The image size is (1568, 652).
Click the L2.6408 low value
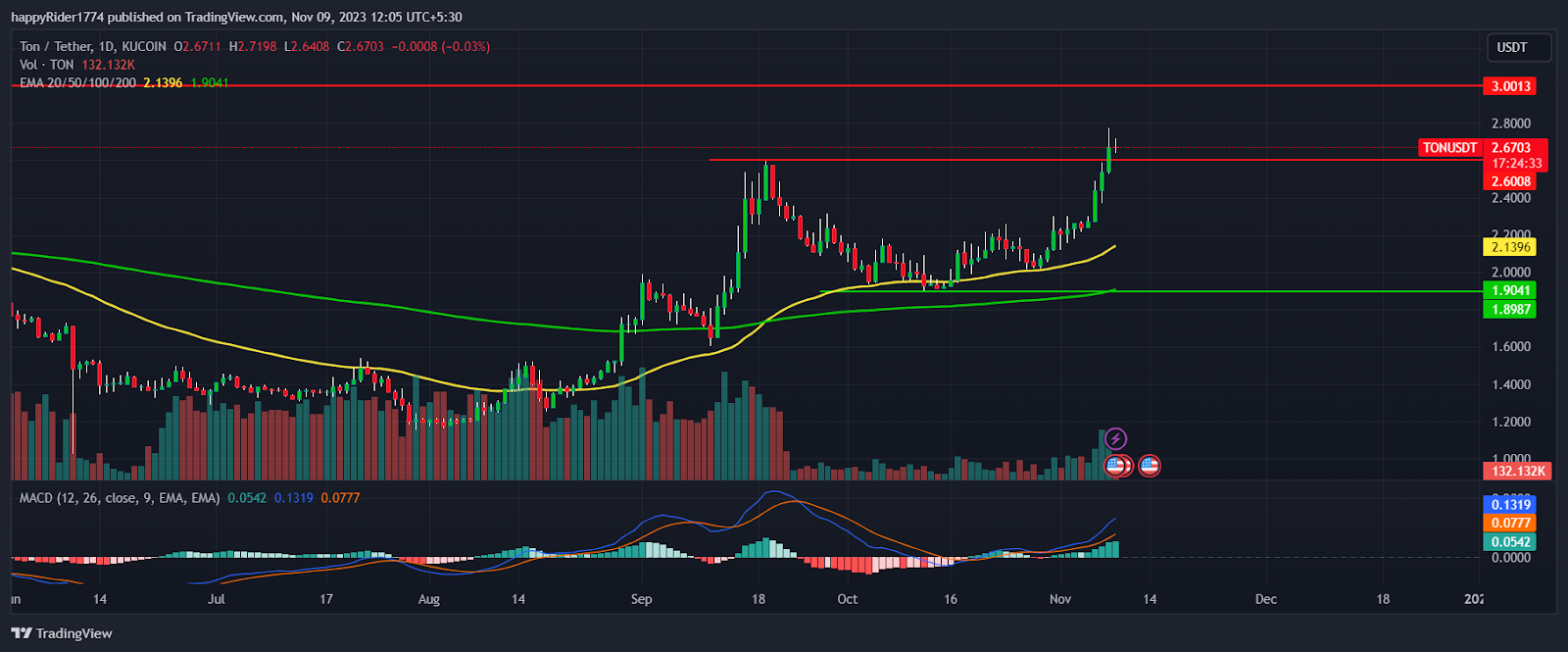(x=307, y=46)
